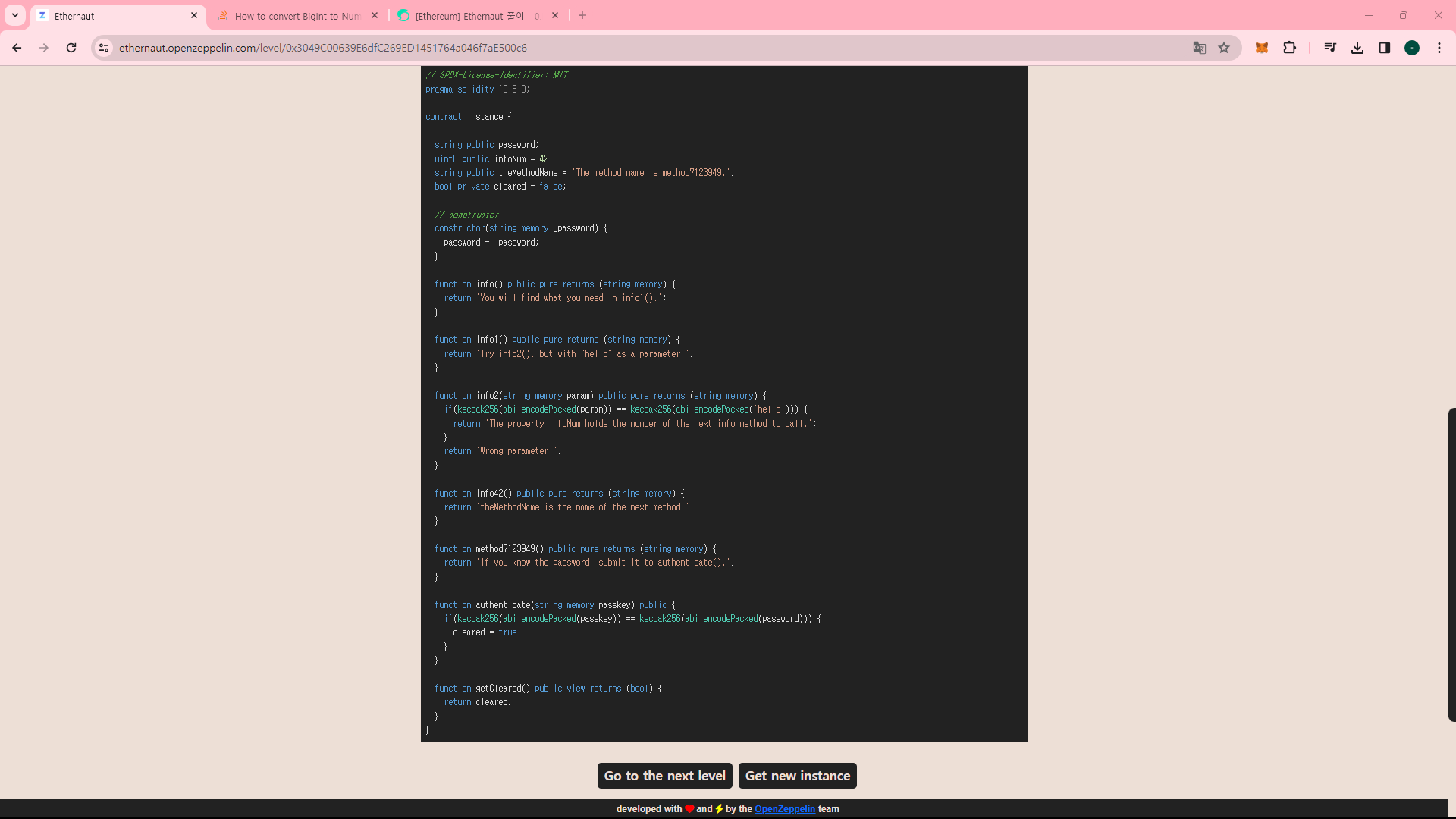Click 'return cleared;' code line
This screenshot has width=1456, height=819.
click(478, 702)
